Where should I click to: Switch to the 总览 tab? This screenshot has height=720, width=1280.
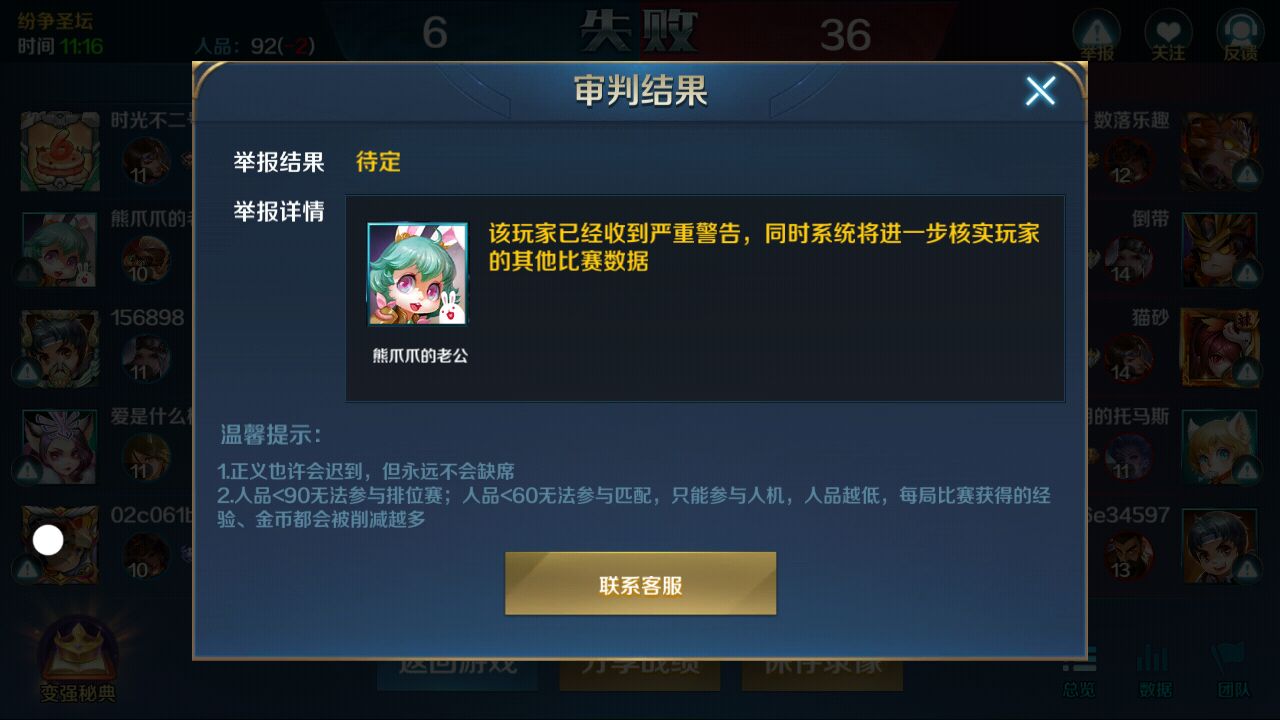tap(1080, 671)
